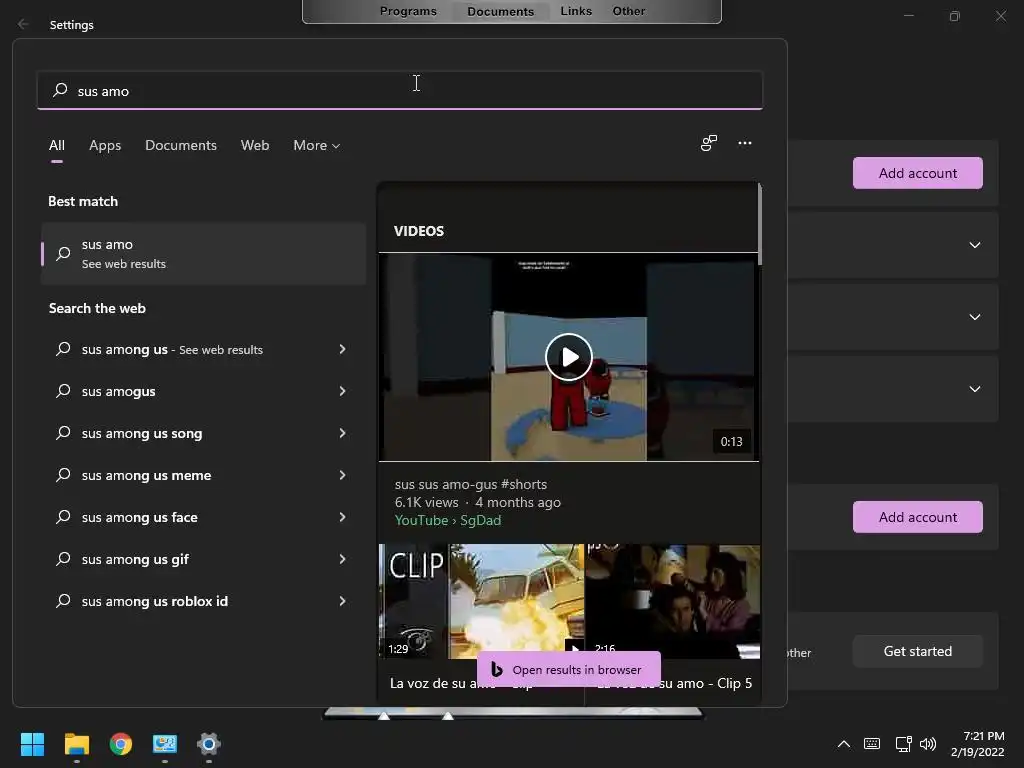Click La voz de su amo - Clip 5
Image resolution: width=1024 pixels, height=768 pixels.
(x=675, y=683)
